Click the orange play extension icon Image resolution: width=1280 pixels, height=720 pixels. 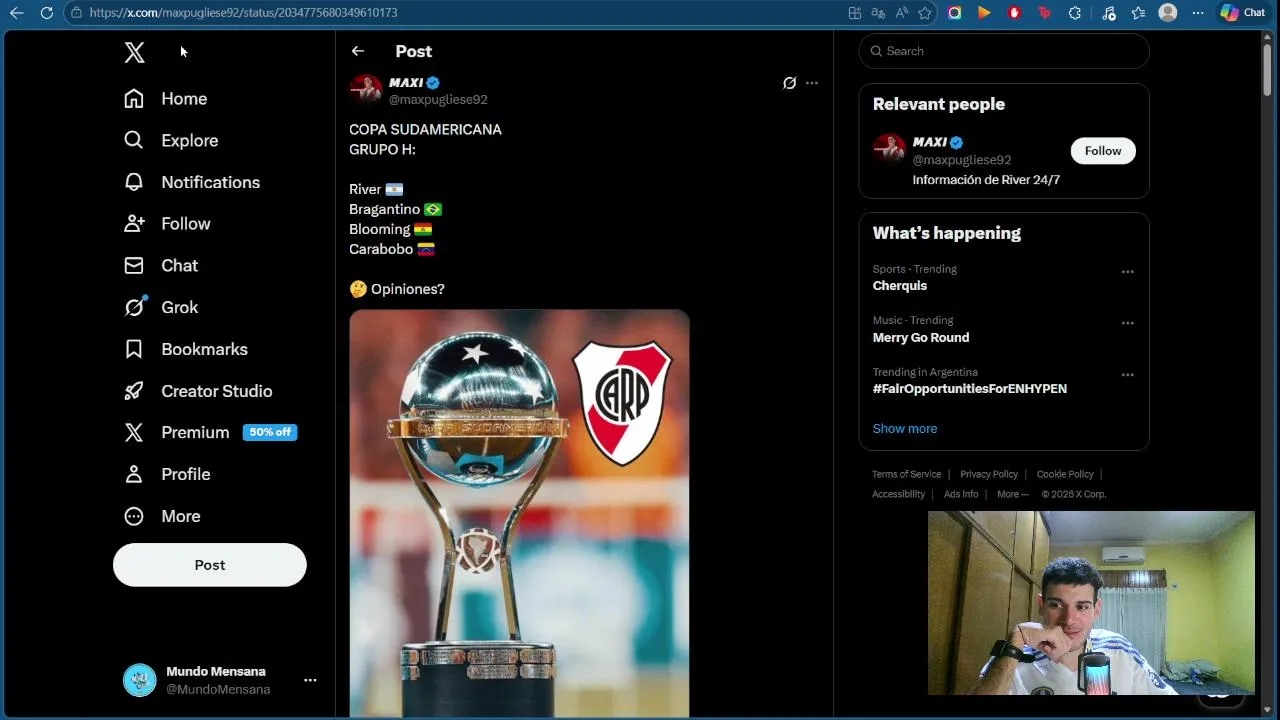[985, 13]
